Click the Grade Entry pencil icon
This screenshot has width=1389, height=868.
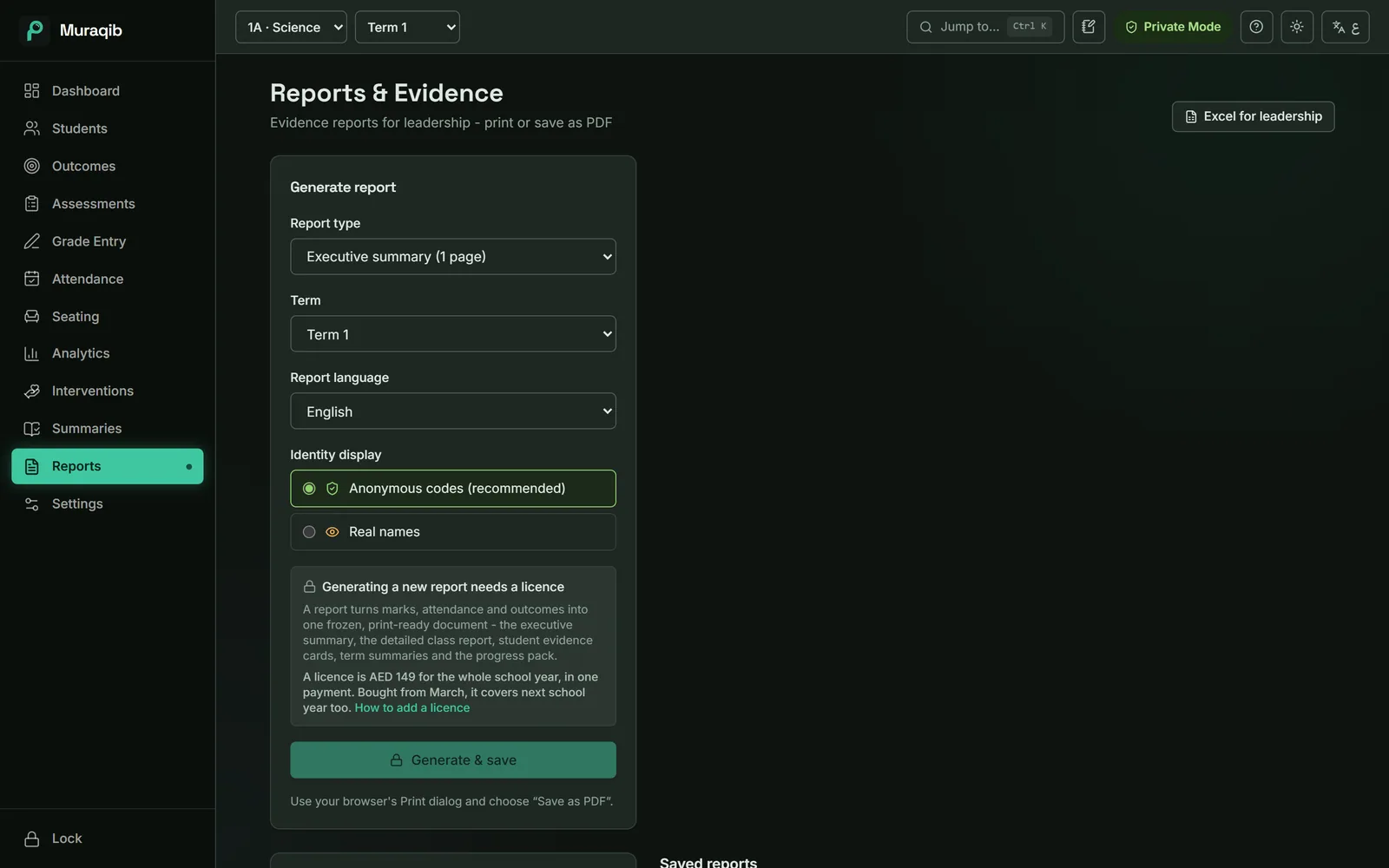click(x=32, y=241)
